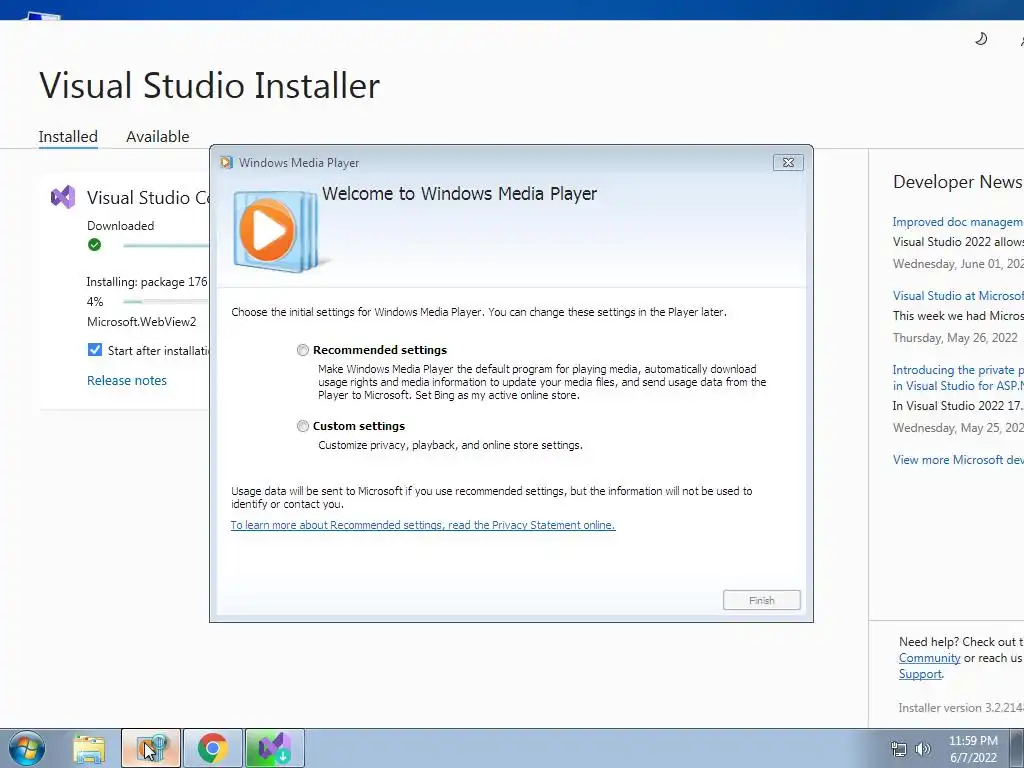Click the network tray icon
1024x768 pixels.
(899, 749)
